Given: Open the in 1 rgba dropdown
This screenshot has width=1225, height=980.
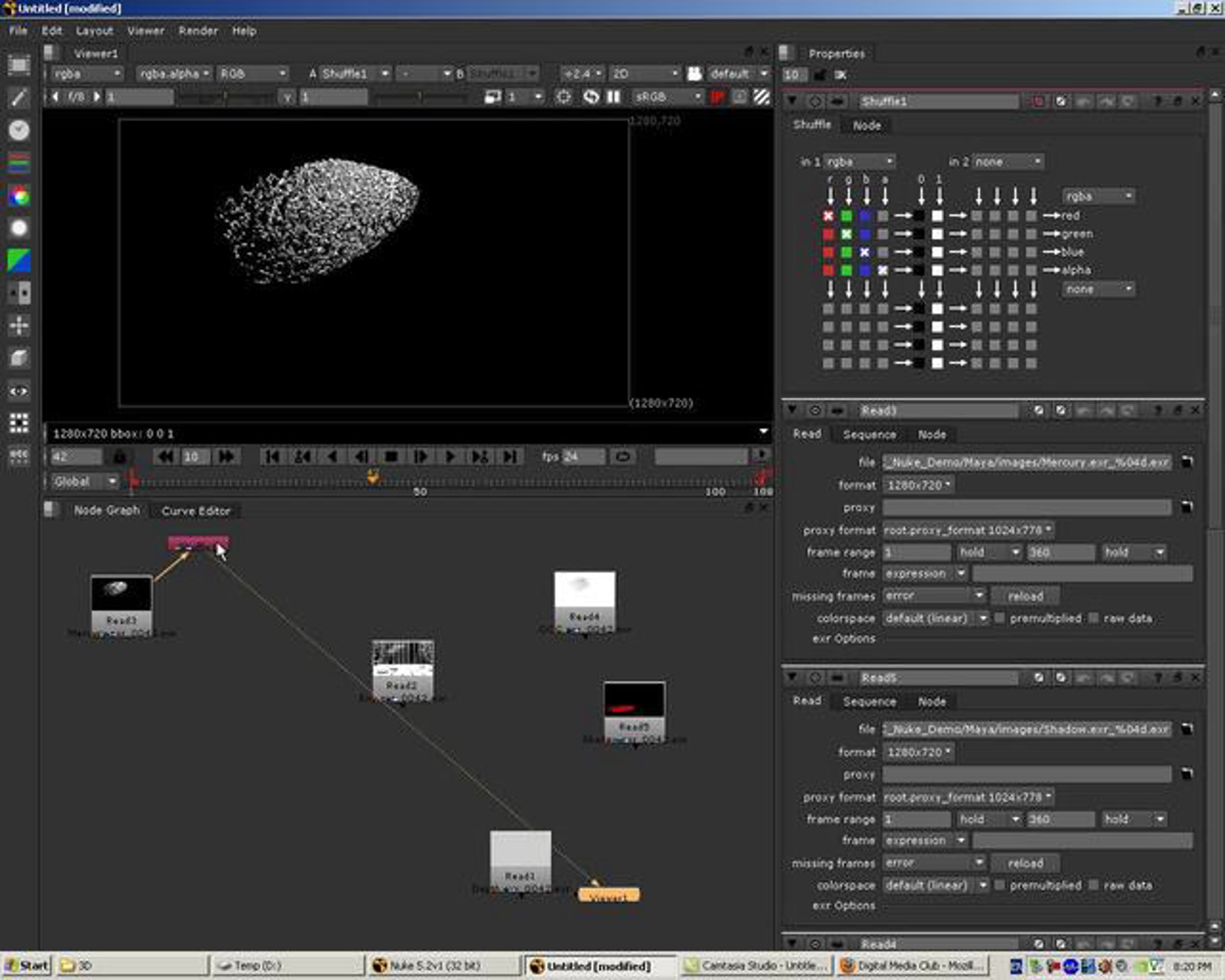Looking at the screenshot, I should [x=859, y=162].
